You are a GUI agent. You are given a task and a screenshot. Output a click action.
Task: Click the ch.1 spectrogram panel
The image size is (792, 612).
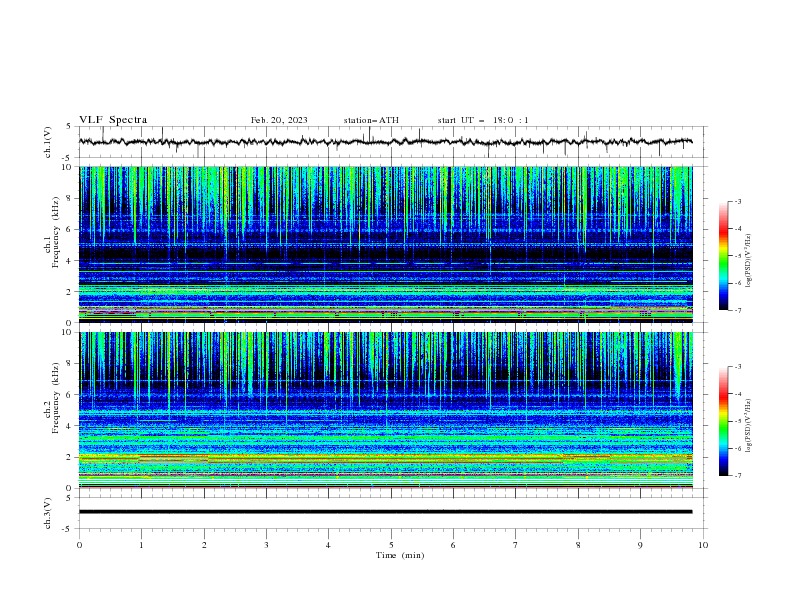(385, 244)
